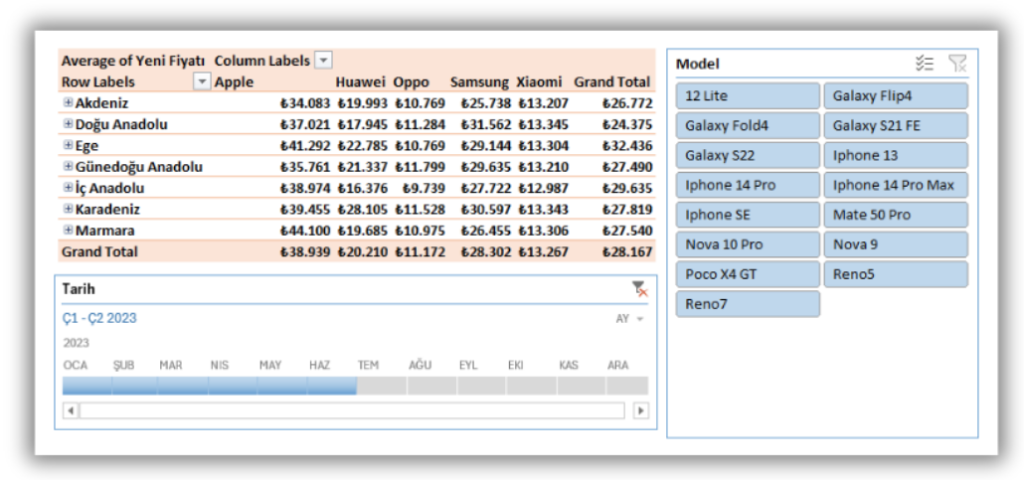
Task: Select HAZ month on the timeline
Action: [332, 385]
